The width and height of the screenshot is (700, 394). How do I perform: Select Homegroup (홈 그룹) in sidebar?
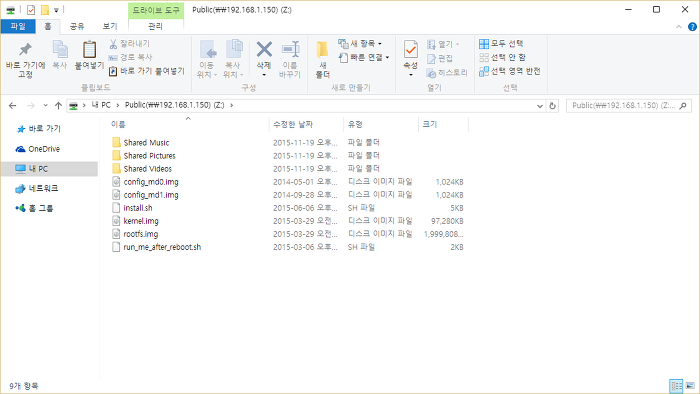[34, 208]
